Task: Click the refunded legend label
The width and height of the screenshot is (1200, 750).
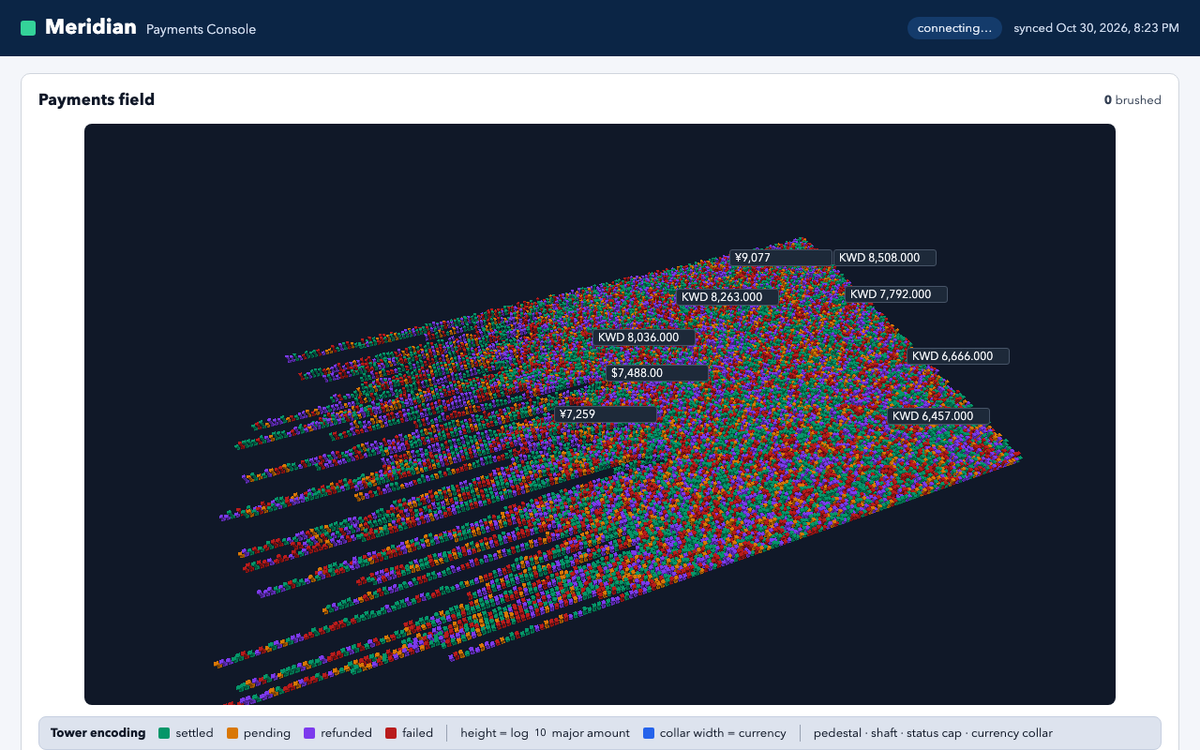Action: pos(346,733)
